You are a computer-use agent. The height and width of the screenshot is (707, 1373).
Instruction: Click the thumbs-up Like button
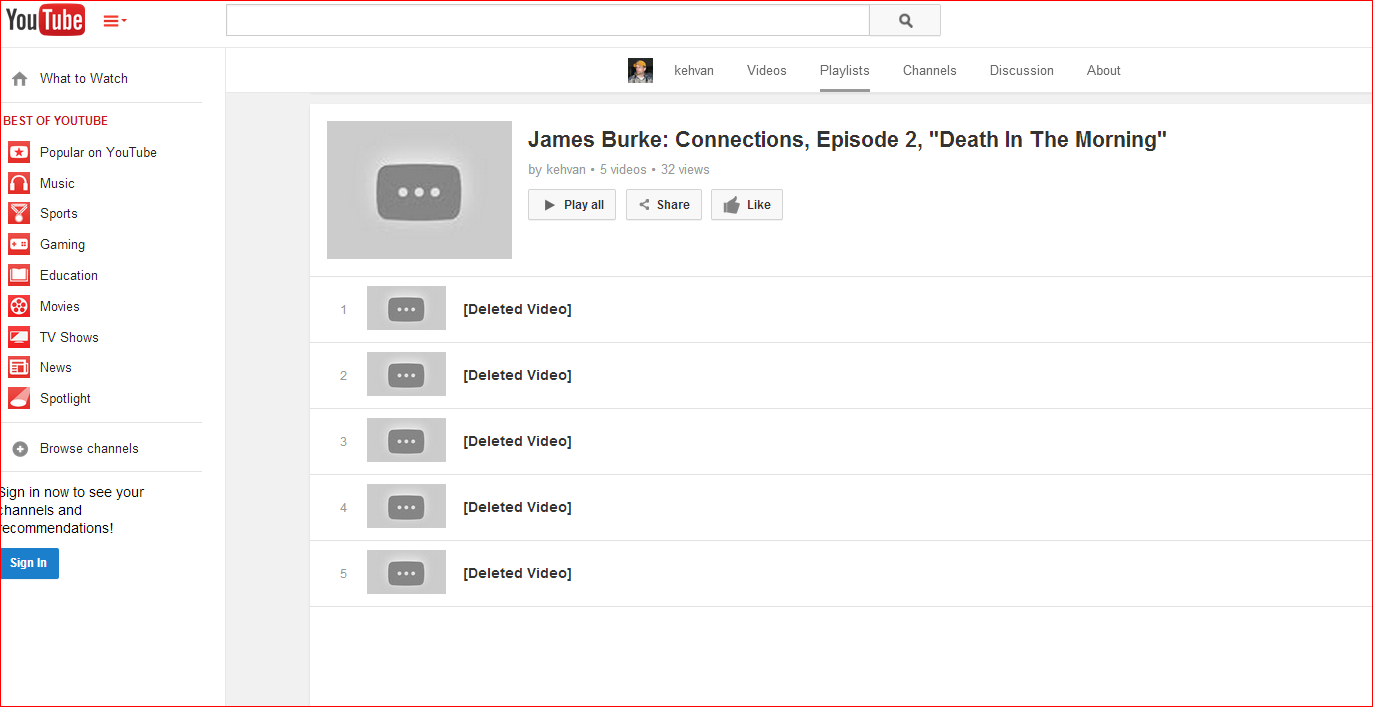point(747,205)
